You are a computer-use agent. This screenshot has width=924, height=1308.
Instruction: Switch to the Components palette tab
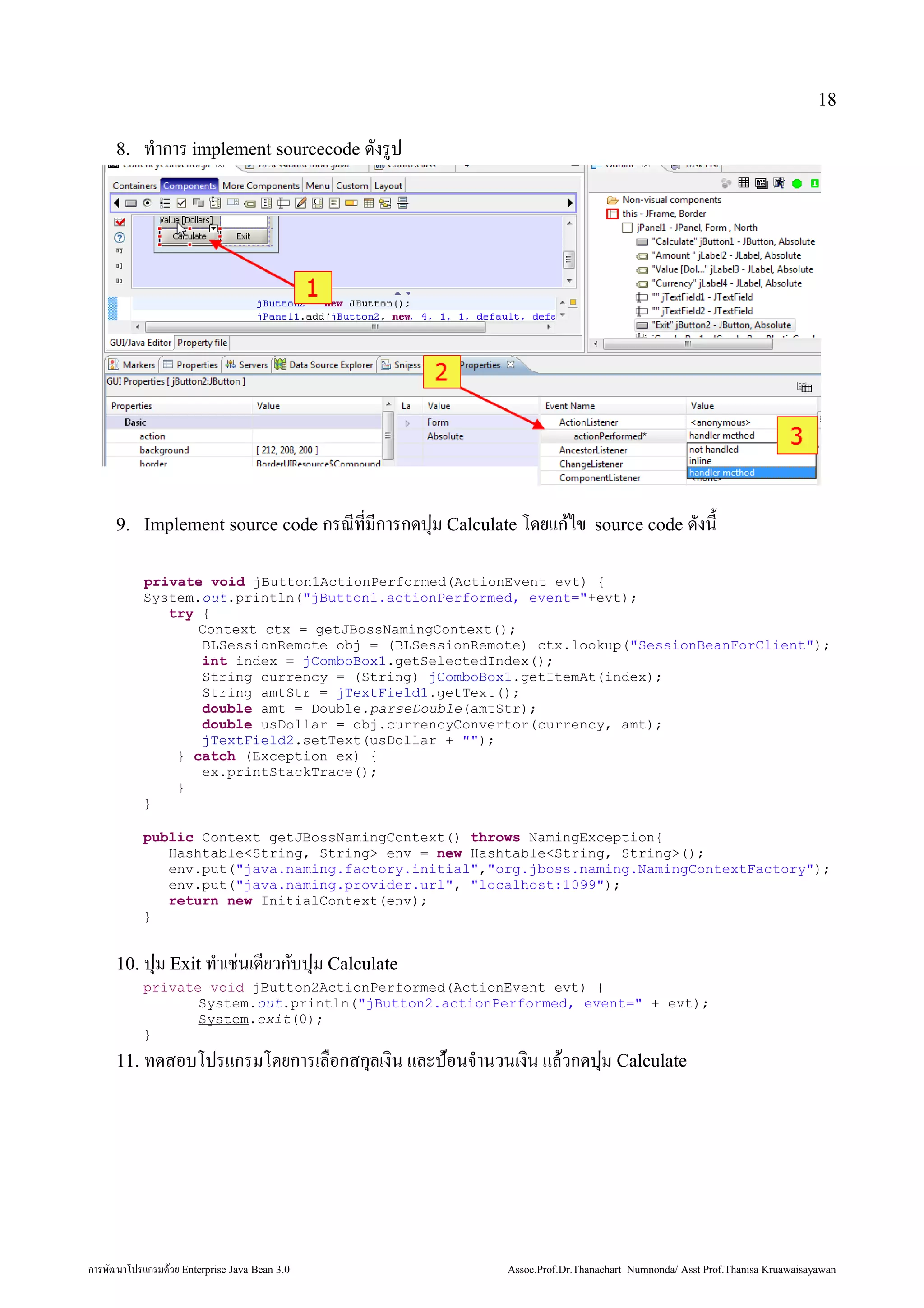pos(189,186)
